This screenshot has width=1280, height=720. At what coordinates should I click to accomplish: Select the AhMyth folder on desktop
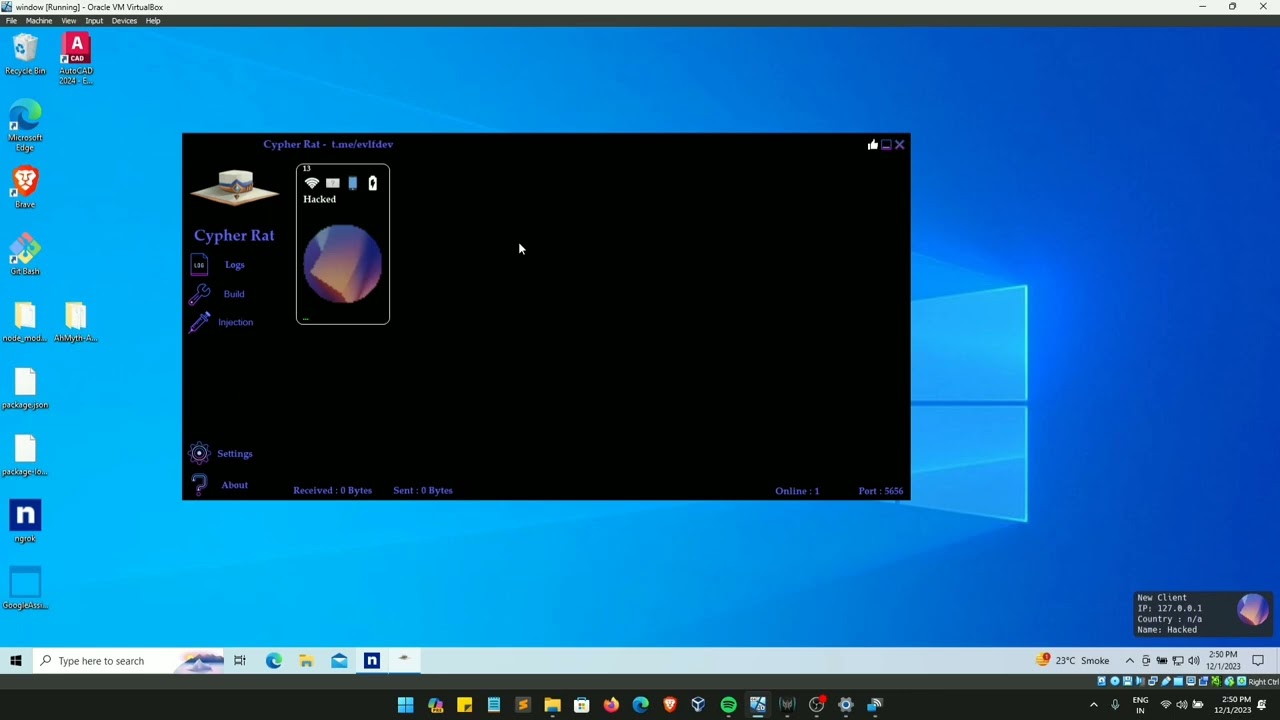[76, 322]
